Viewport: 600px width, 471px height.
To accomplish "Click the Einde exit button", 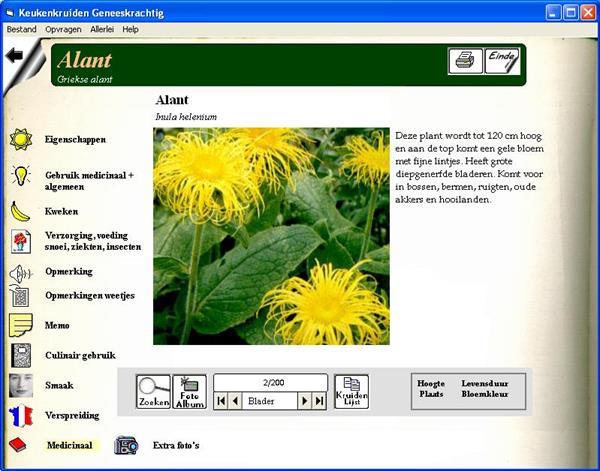I will (x=502, y=60).
